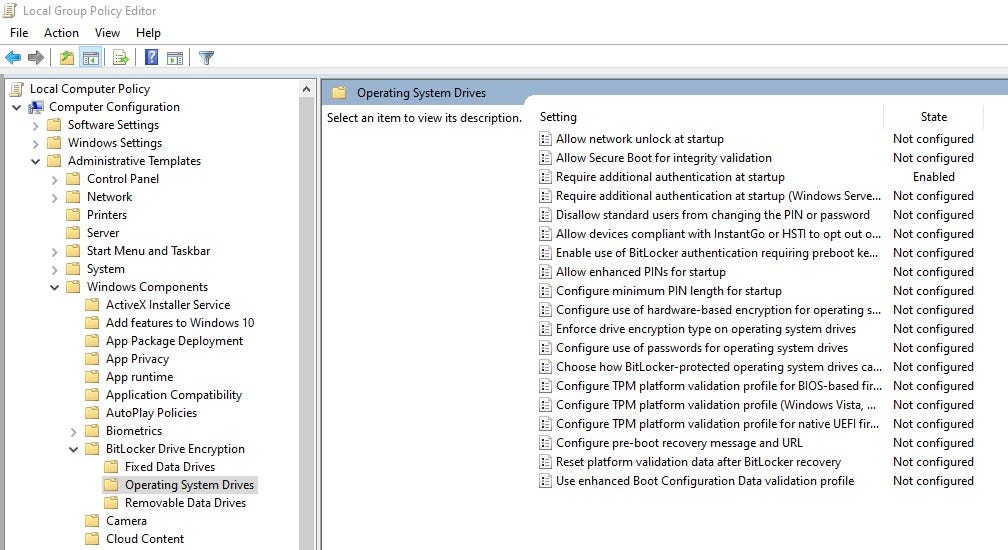The height and width of the screenshot is (550, 1008).
Task: Open Help via the question mark icon
Action: pos(151,58)
